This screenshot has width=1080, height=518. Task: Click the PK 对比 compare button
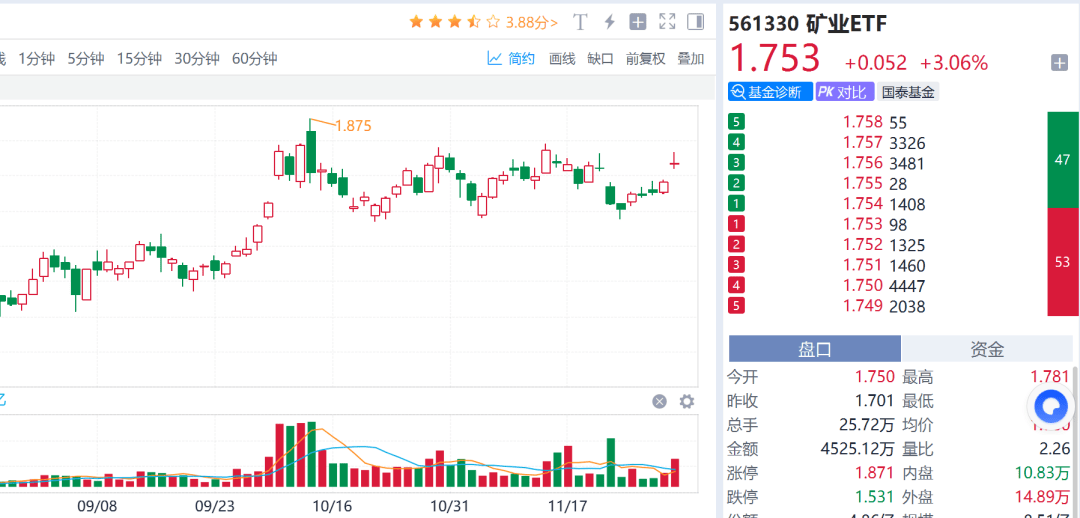842,92
